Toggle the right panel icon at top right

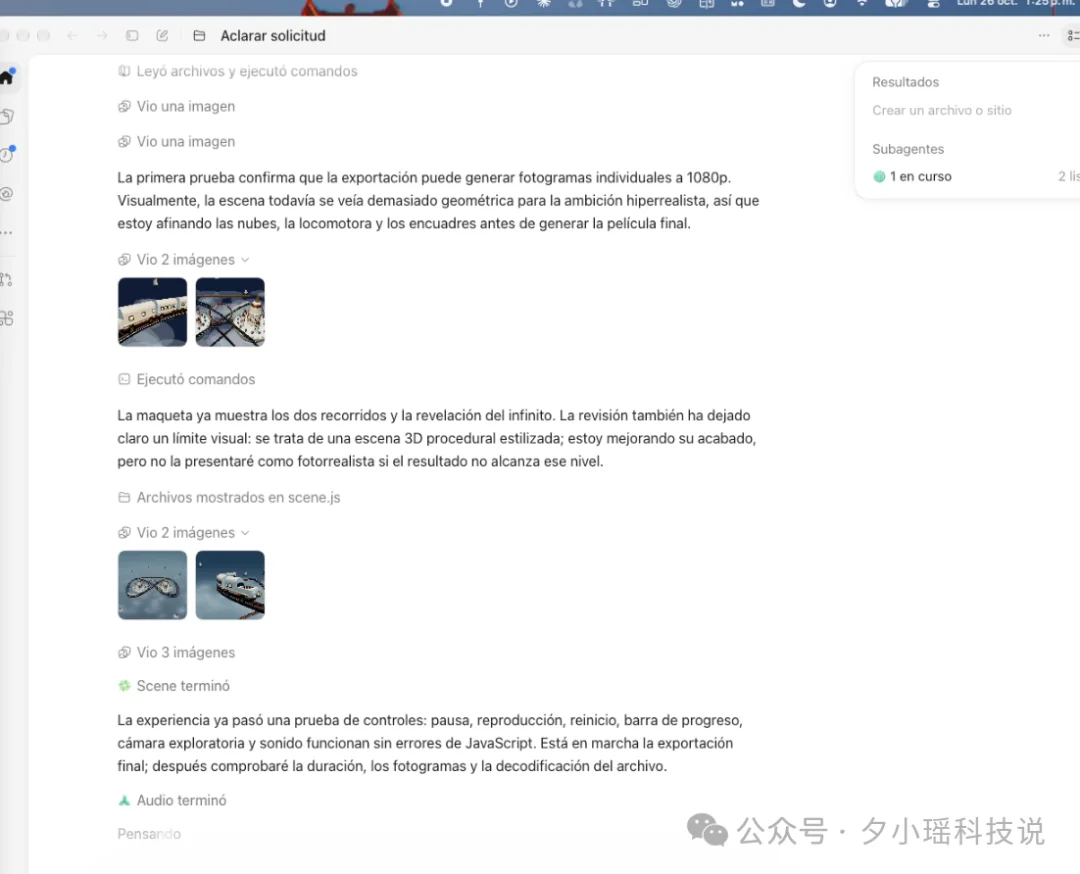1073,36
